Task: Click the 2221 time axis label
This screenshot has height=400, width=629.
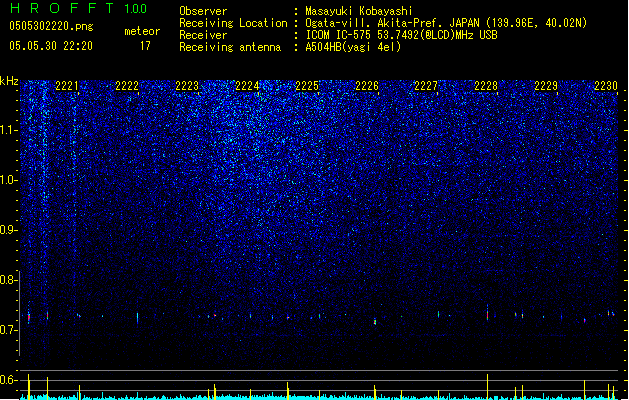Action: pos(67,86)
